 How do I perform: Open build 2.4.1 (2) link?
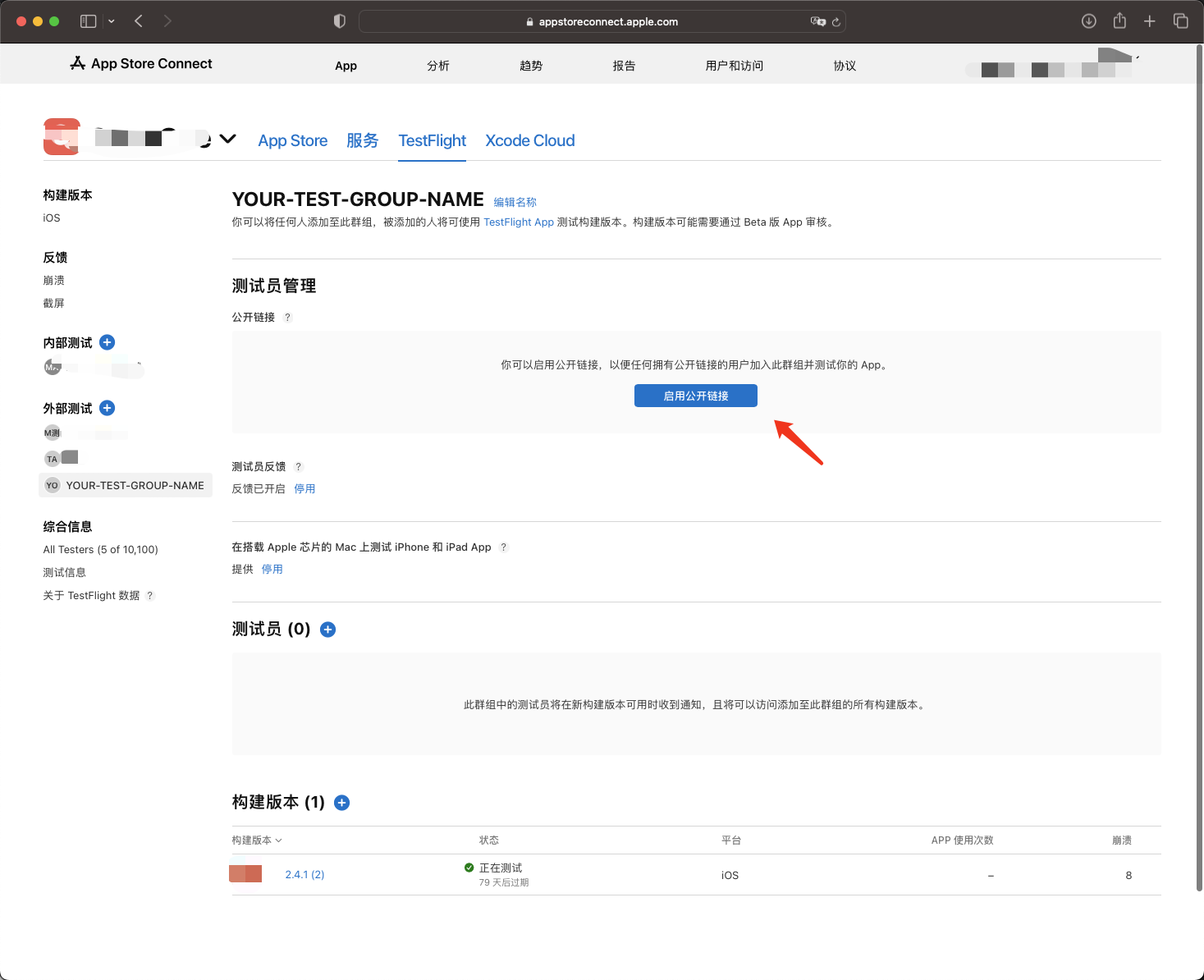pyautogui.click(x=304, y=875)
